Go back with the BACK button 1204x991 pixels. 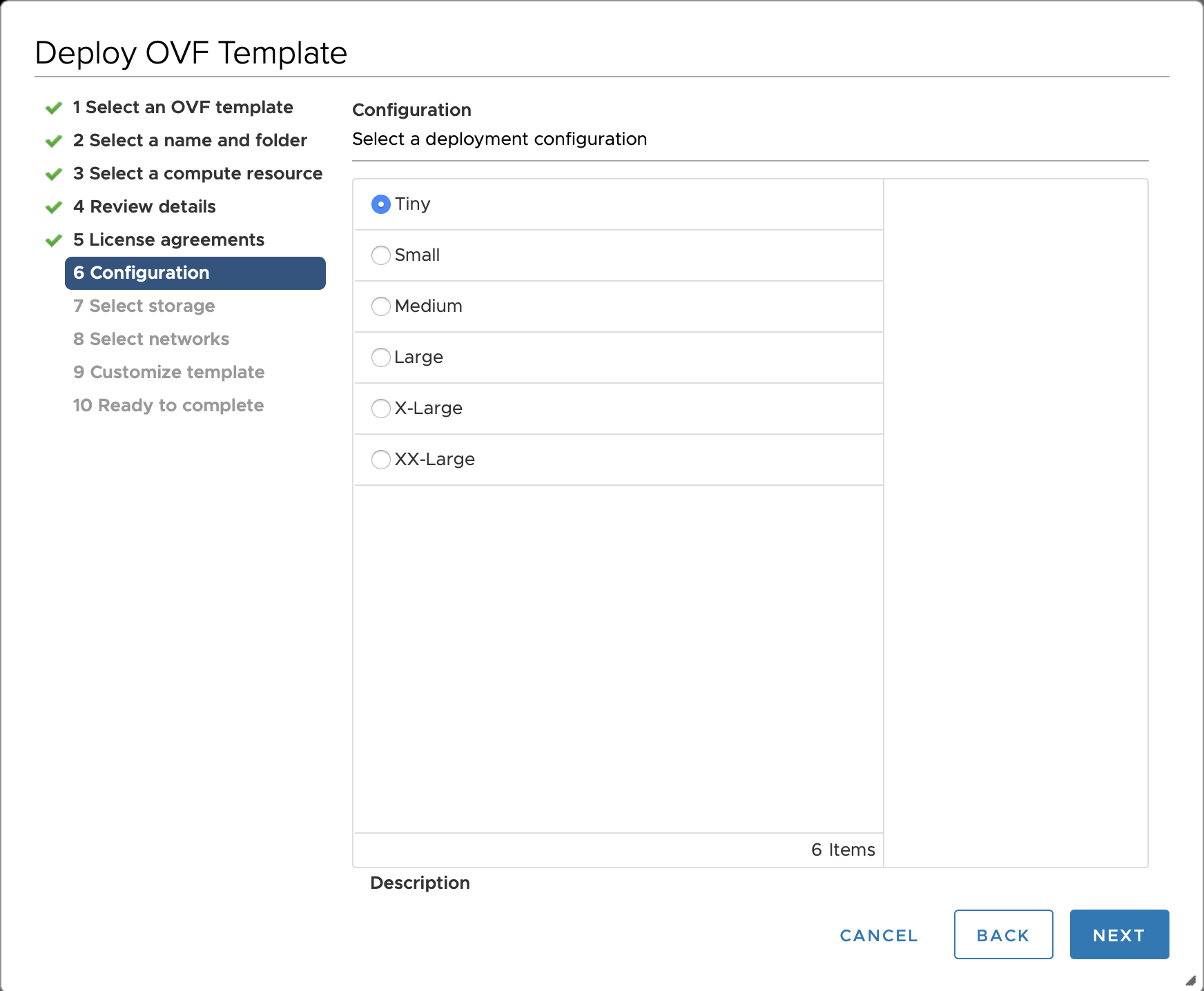click(x=1003, y=934)
